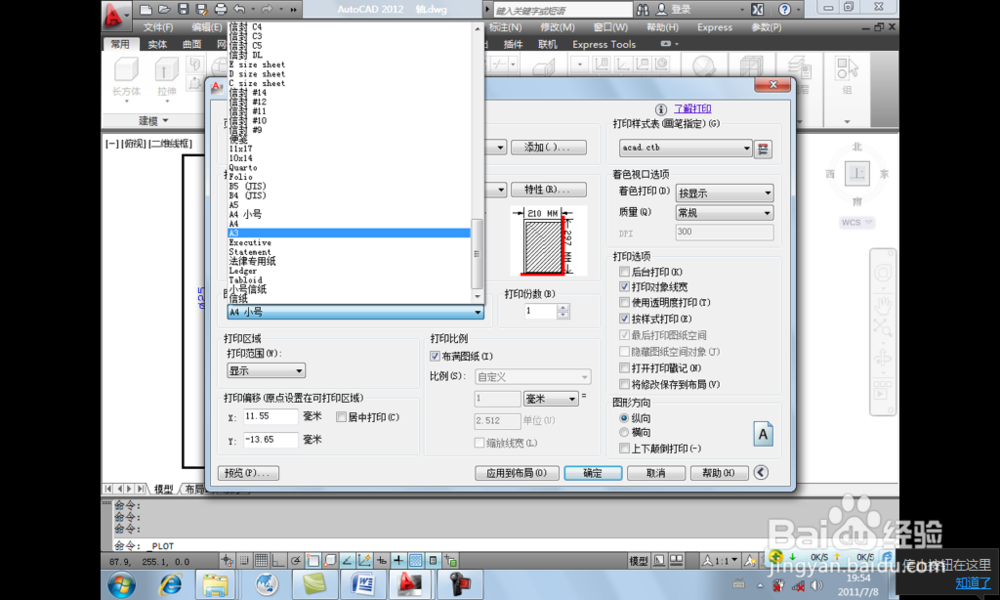The height and width of the screenshot is (600, 1000).
Task: Open the 毫米 units dropdown
Action: point(551,399)
